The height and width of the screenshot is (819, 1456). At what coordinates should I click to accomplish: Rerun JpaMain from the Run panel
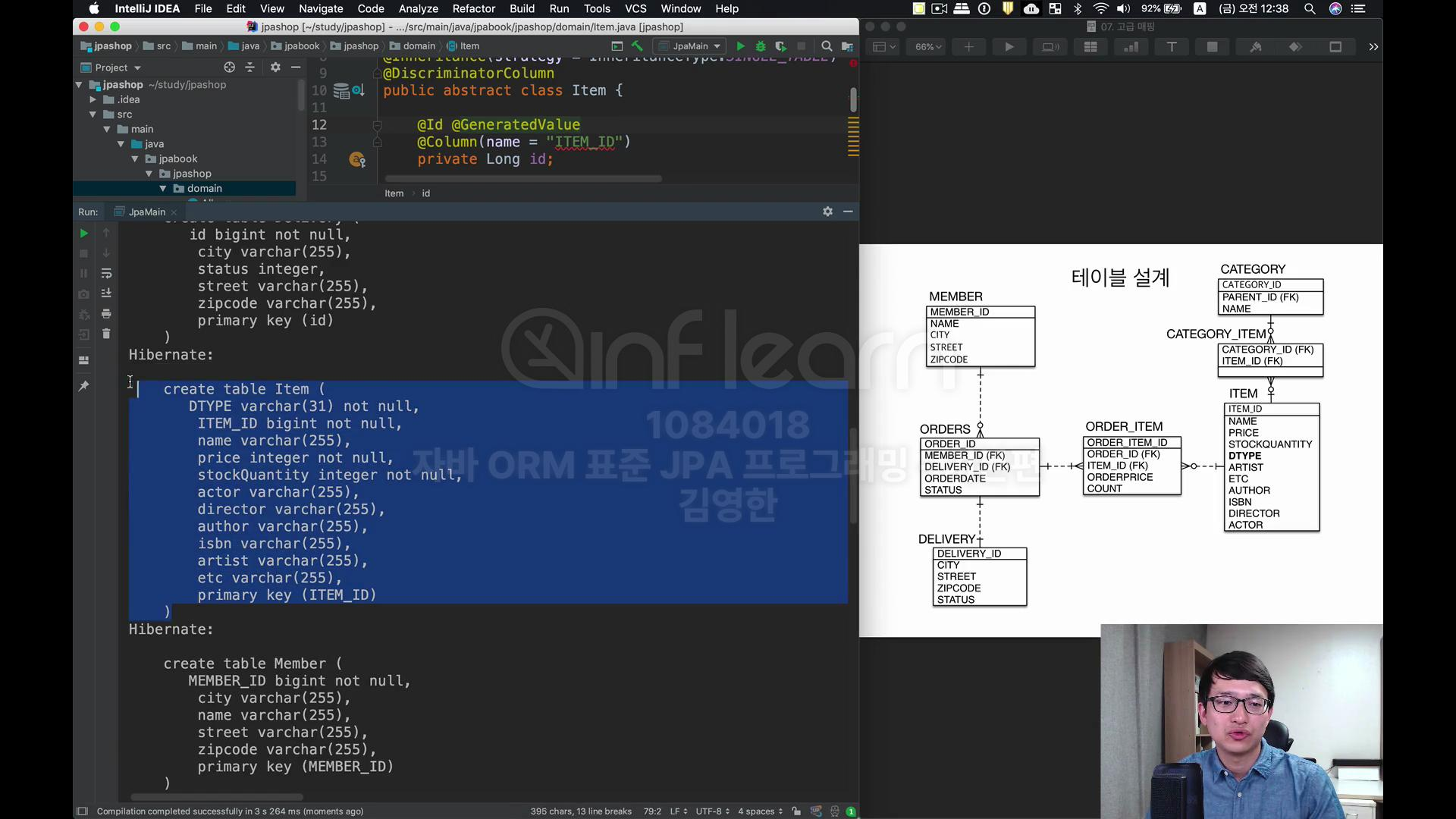pyautogui.click(x=84, y=234)
